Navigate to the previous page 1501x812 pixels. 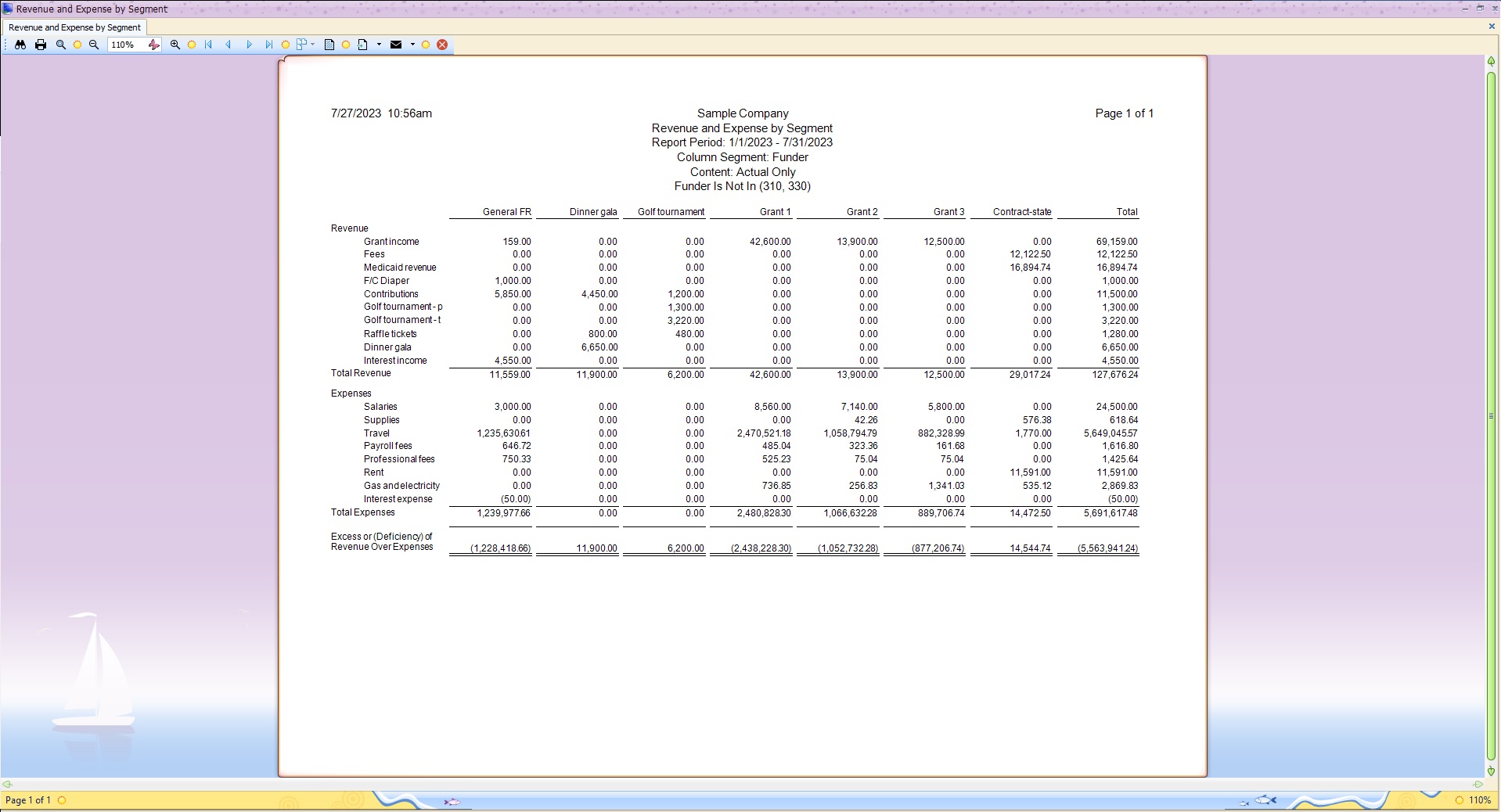229,45
